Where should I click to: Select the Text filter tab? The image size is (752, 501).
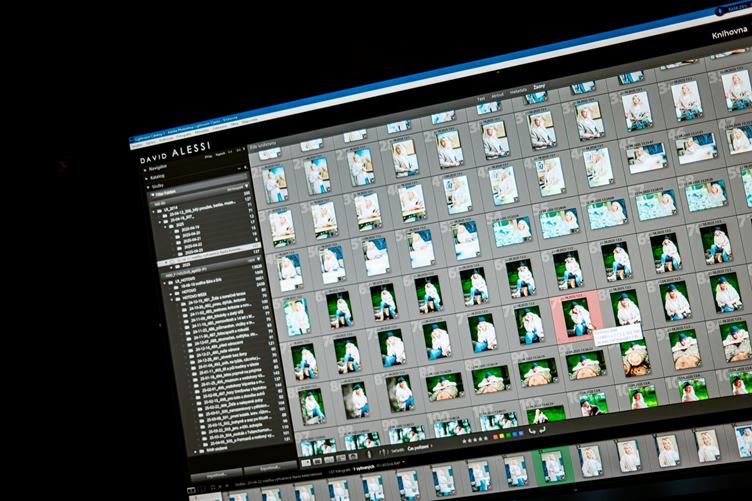[x=481, y=99]
